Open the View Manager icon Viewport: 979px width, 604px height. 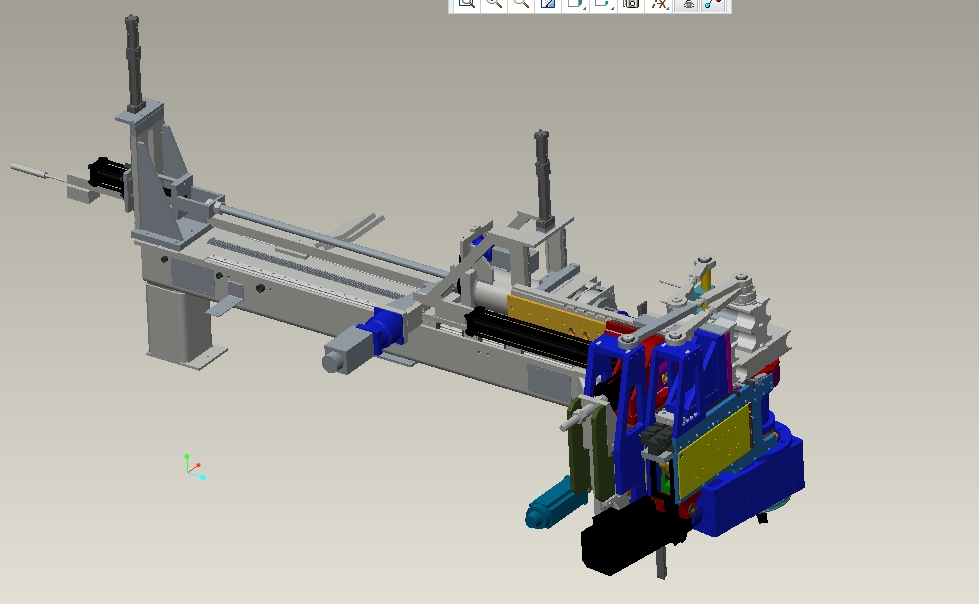[631, 3]
